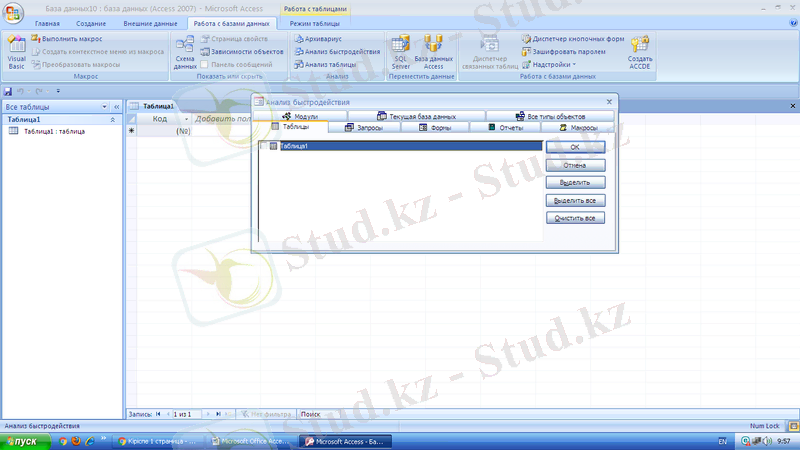Screen dimensions: 800x450
Task: Launch the Архивариус documenter
Action: (318, 39)
